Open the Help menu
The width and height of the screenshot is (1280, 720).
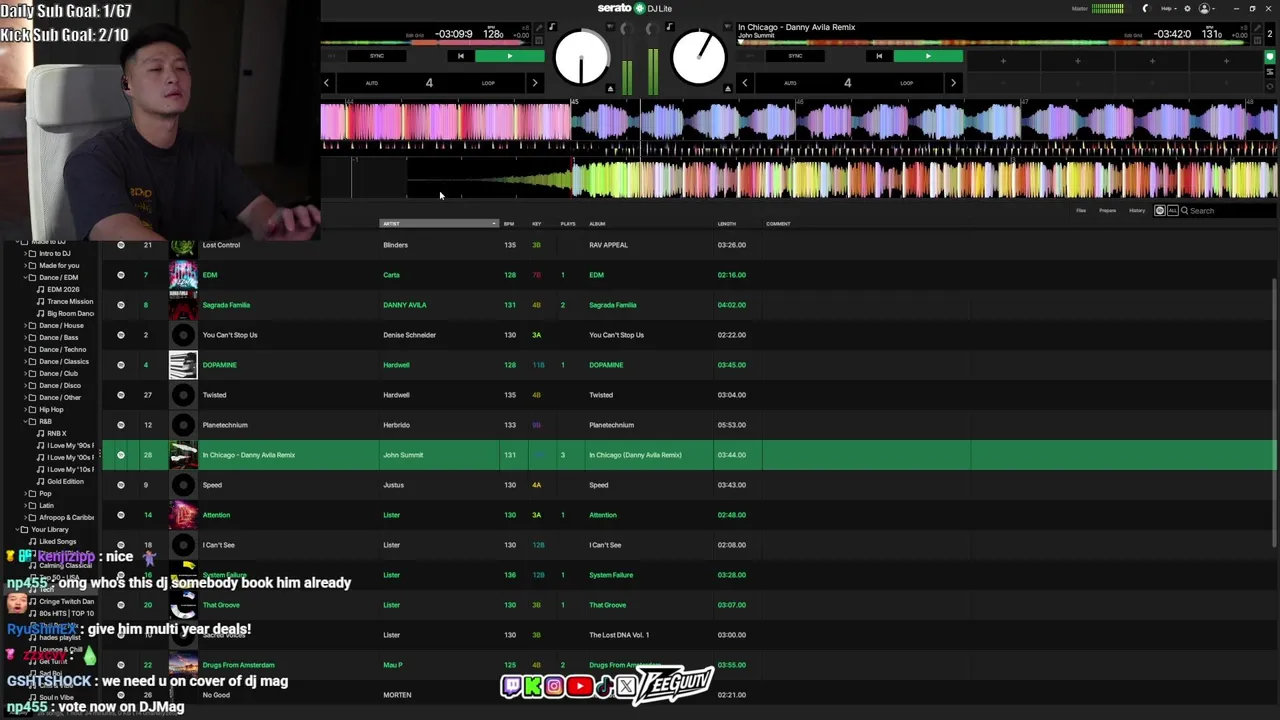(x=1167, y=8)
